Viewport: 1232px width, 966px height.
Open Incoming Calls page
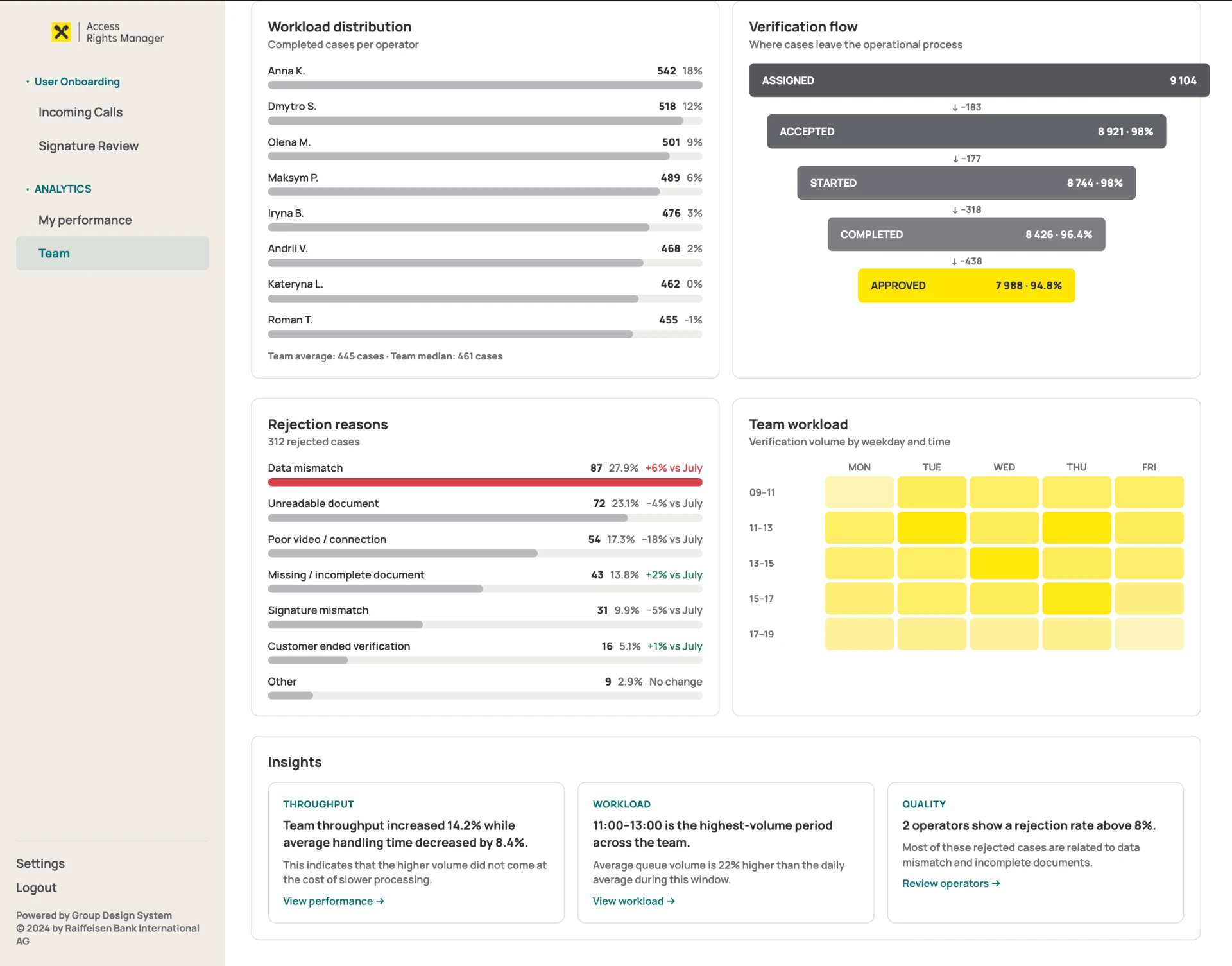pos(80,112)
